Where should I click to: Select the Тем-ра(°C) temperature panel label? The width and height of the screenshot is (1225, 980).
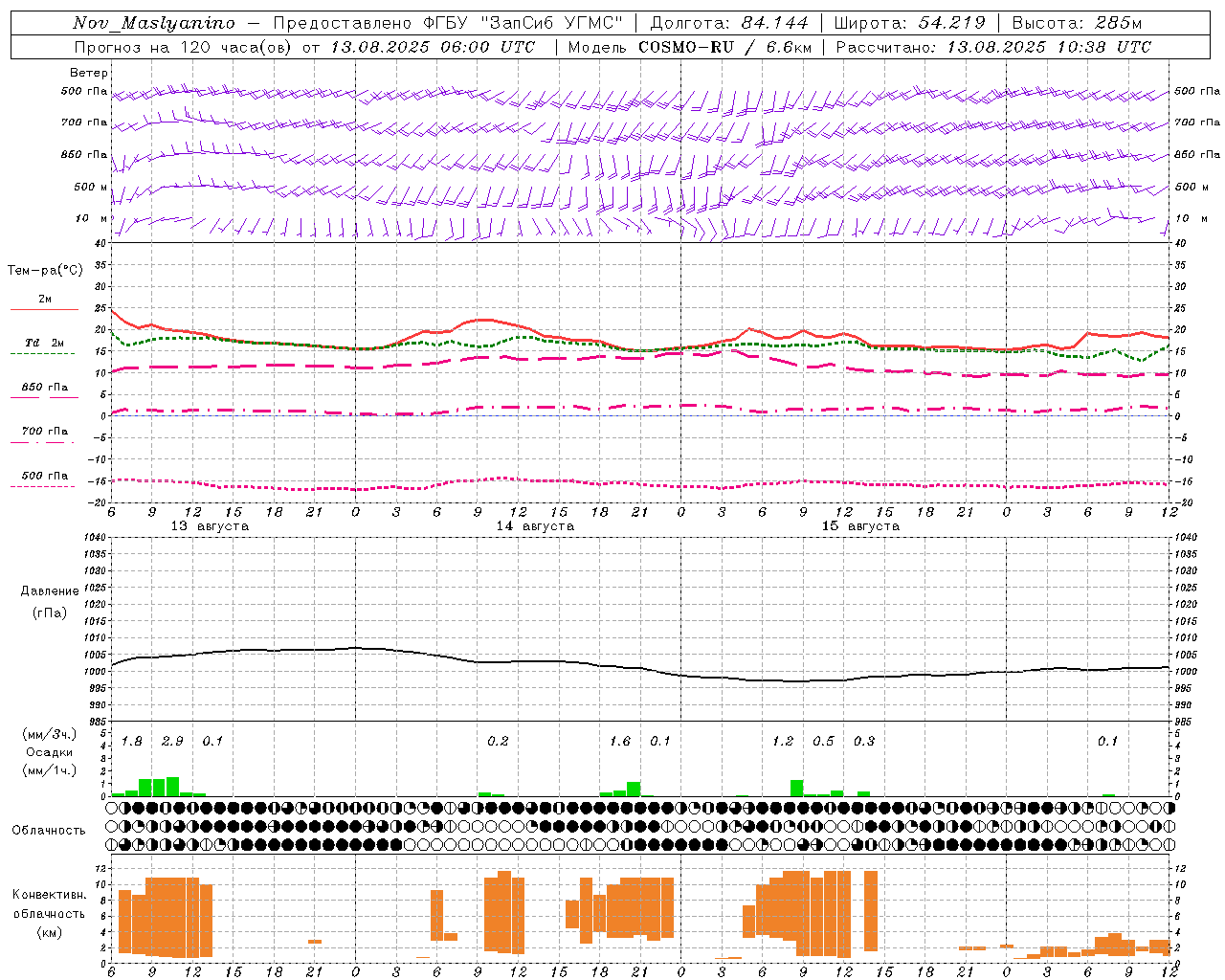45,271
